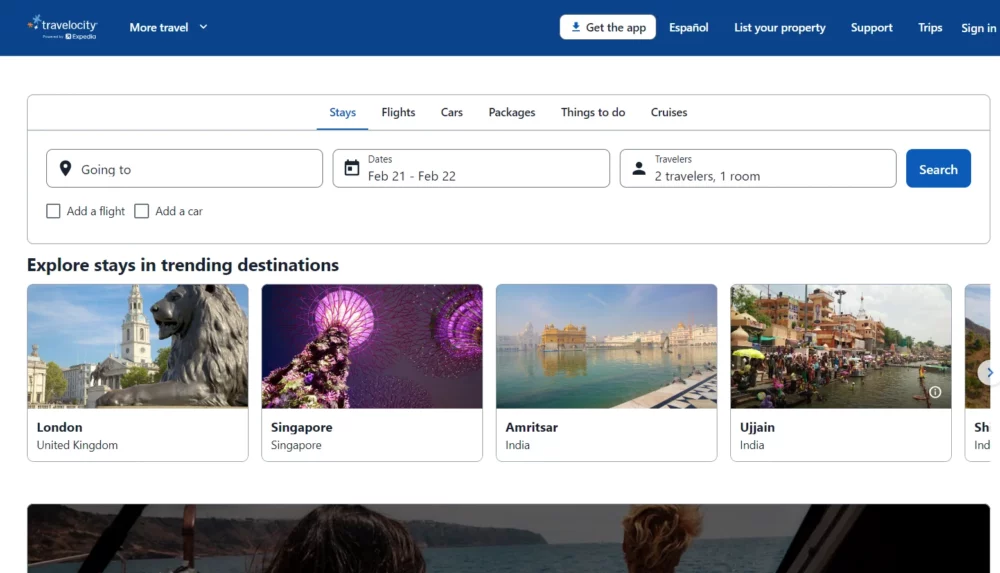
Task: Click the next arrow in trending destinations carousel
Action: (x=989, y=372)
